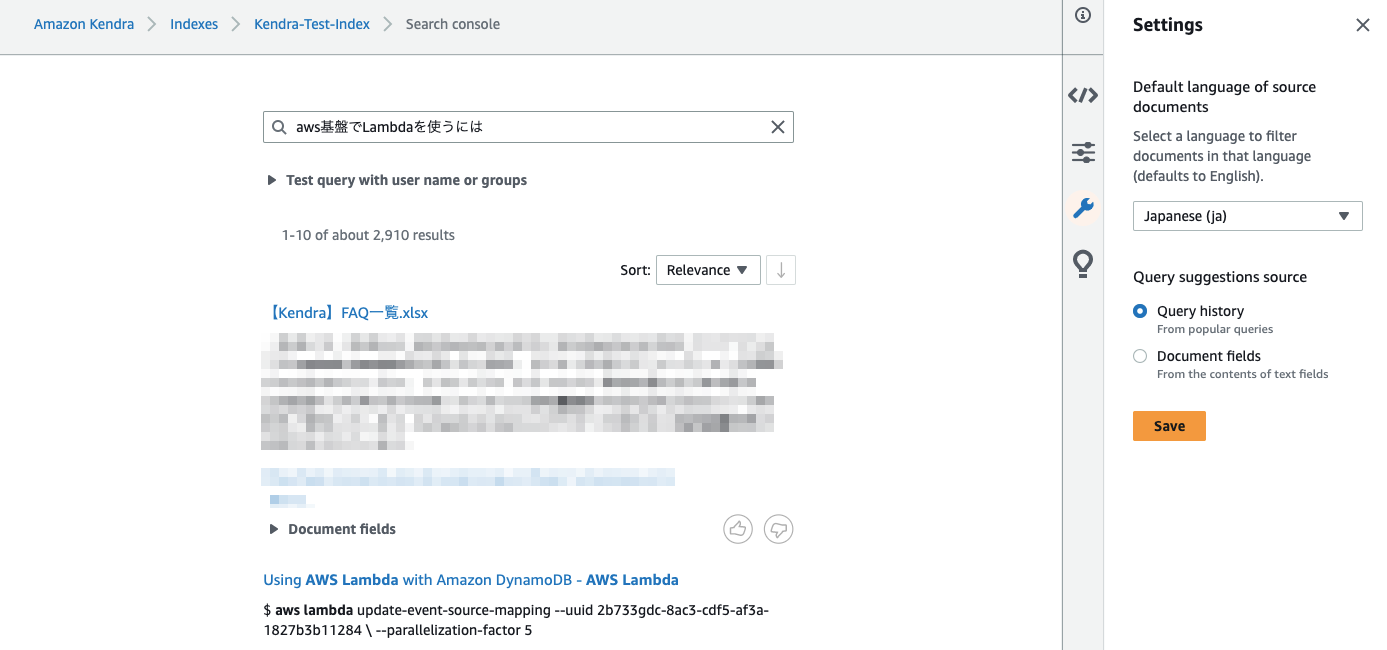Expand Document fields under the FAQ result

[x=333, y=529]
